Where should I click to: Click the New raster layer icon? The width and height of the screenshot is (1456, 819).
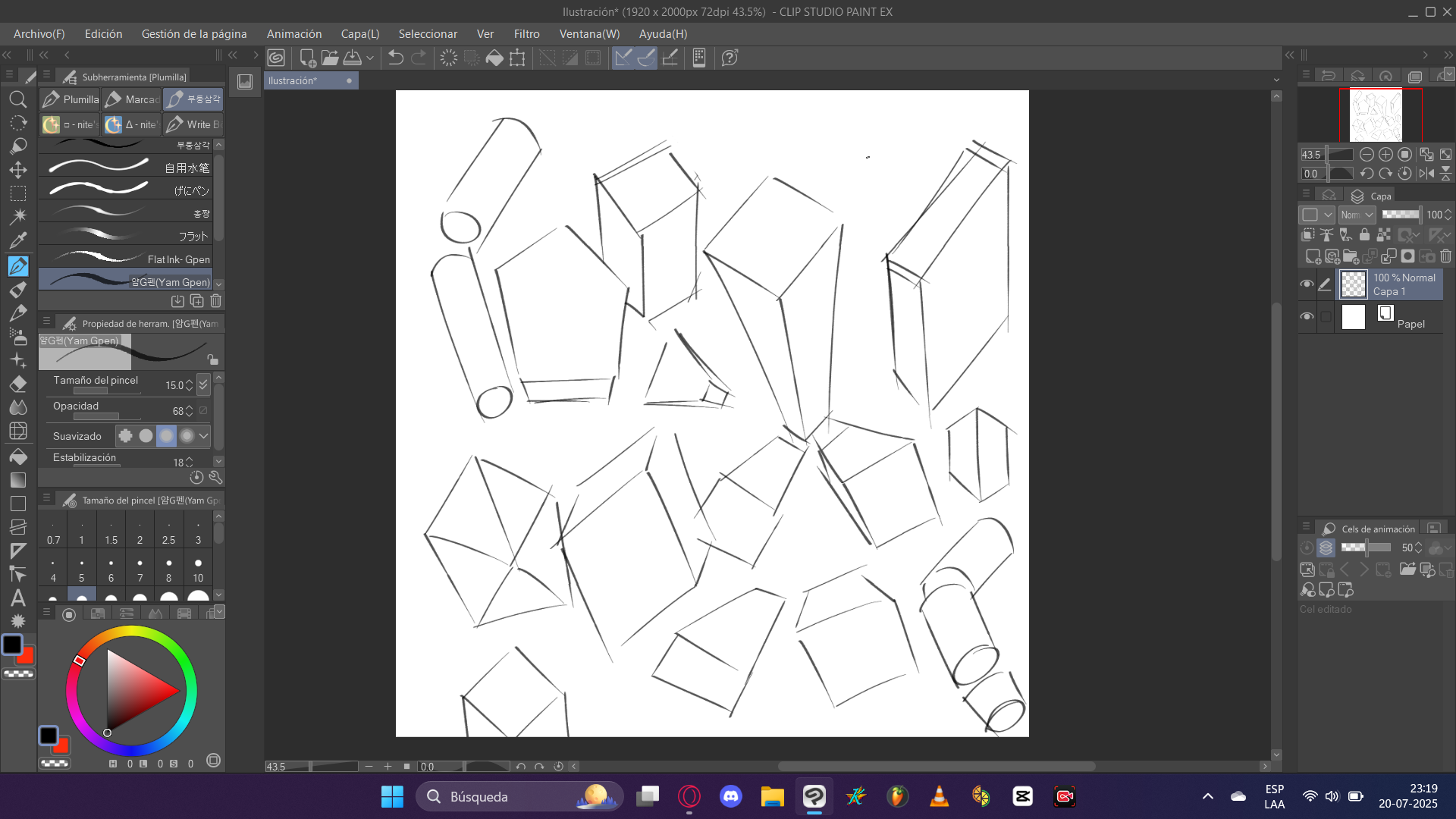pos(1313,256)
